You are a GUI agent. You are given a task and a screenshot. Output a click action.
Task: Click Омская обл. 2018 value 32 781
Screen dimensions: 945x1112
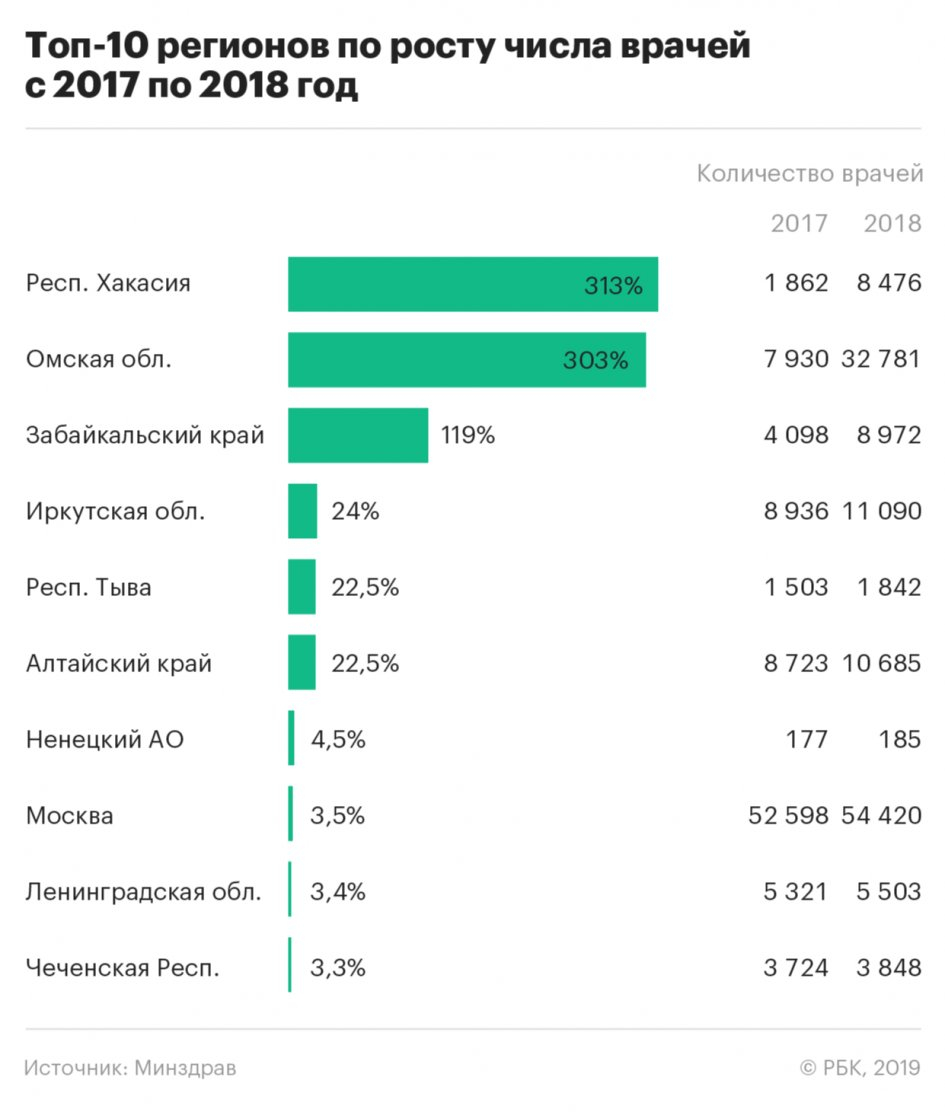pyautogui.click(x=881, y=359)
